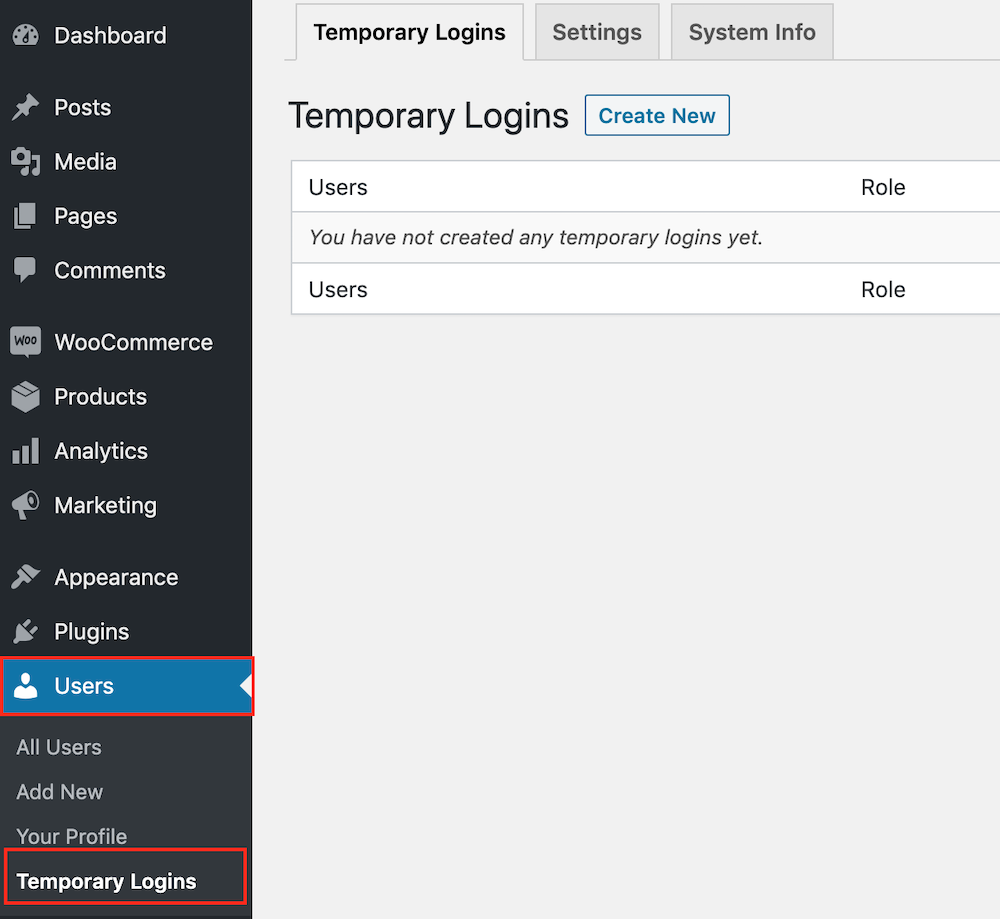This screenshot has height=919, width=1000.
Task: Switch to the Settings tab
Action: [x=597, y=32]
